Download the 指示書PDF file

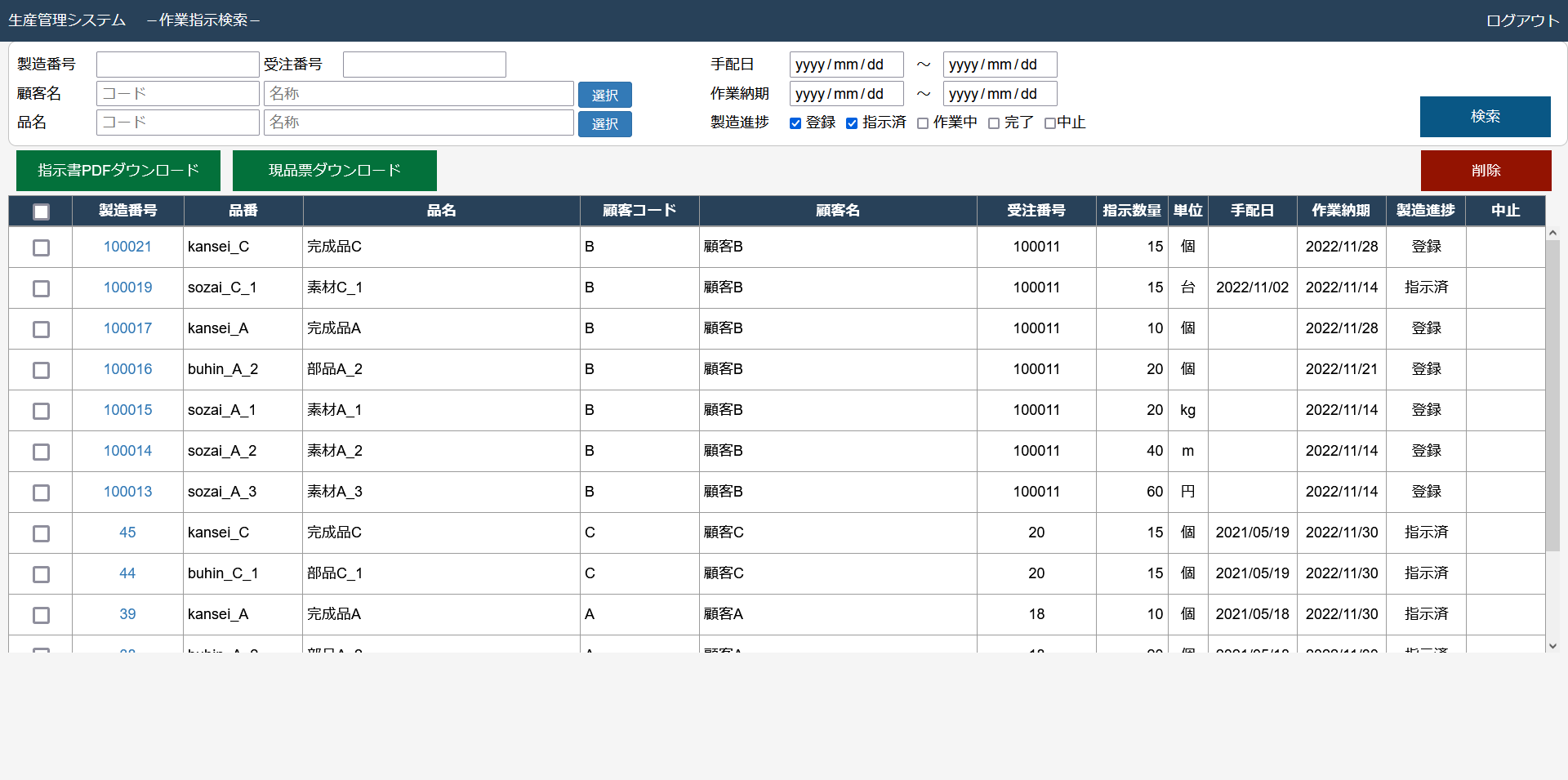(118, 171)
